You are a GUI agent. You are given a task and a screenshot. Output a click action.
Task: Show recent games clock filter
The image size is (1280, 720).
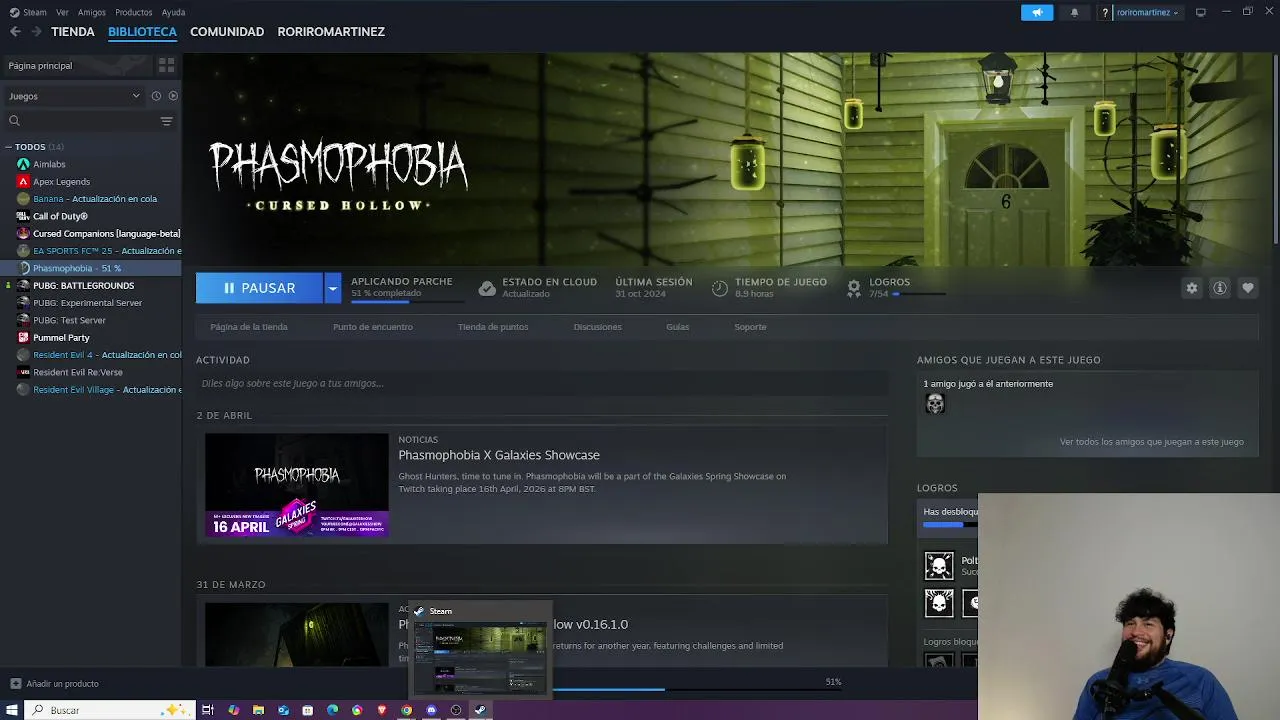point(156,96)
